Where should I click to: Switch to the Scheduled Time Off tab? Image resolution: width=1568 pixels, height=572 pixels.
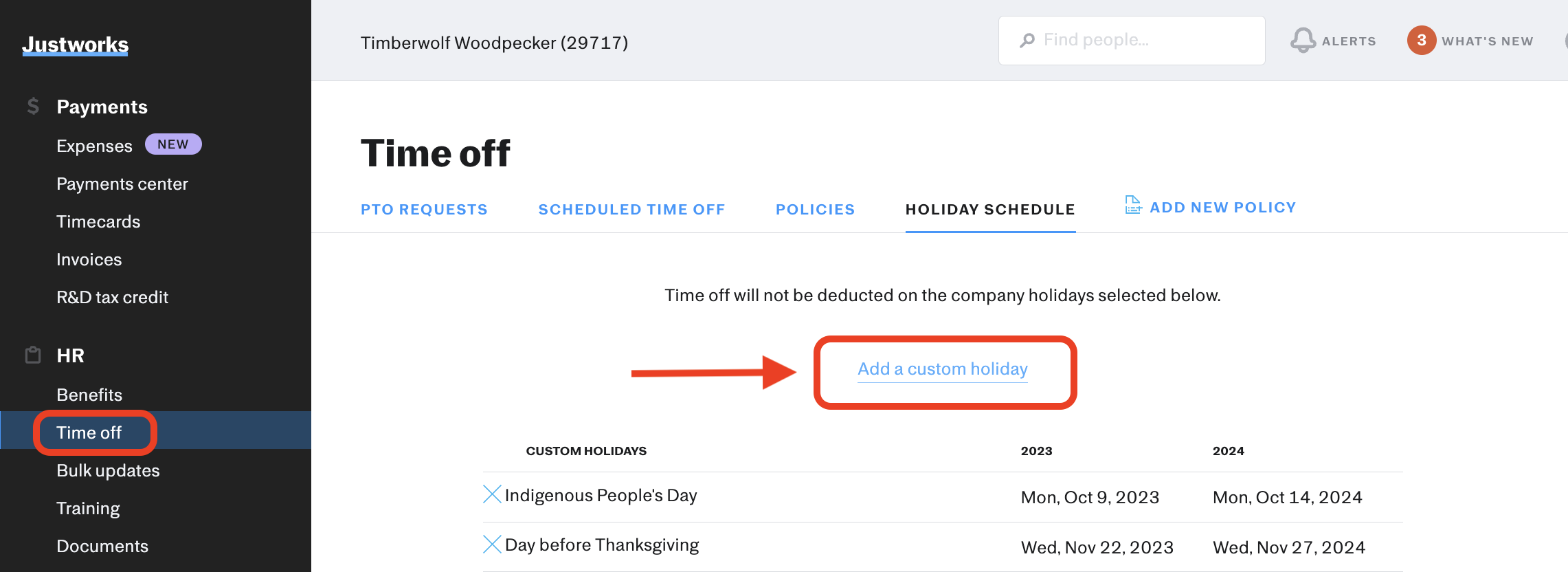(x=631, y=210)
